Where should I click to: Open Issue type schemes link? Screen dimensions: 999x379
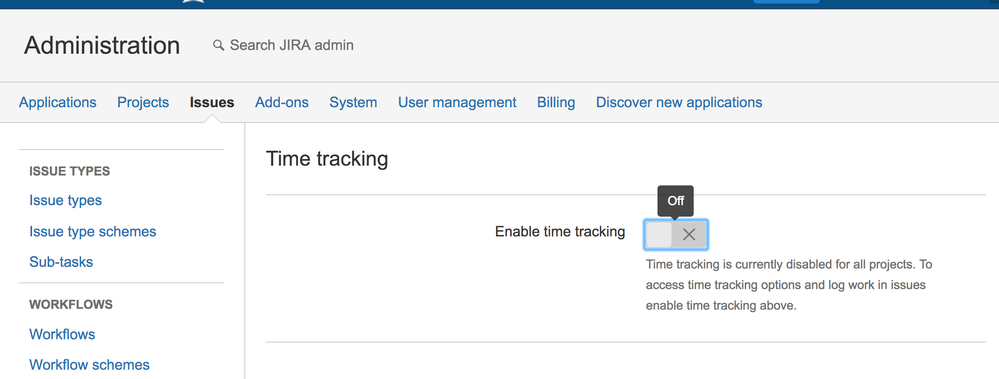pos(92,231)
